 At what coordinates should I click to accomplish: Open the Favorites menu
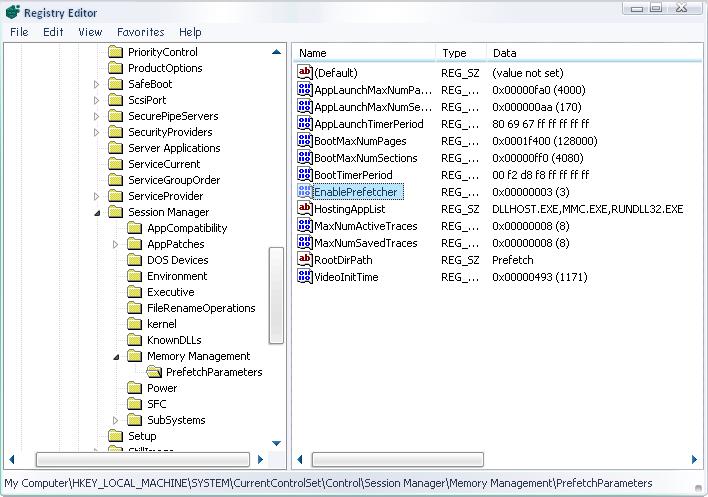coord(140,32)
